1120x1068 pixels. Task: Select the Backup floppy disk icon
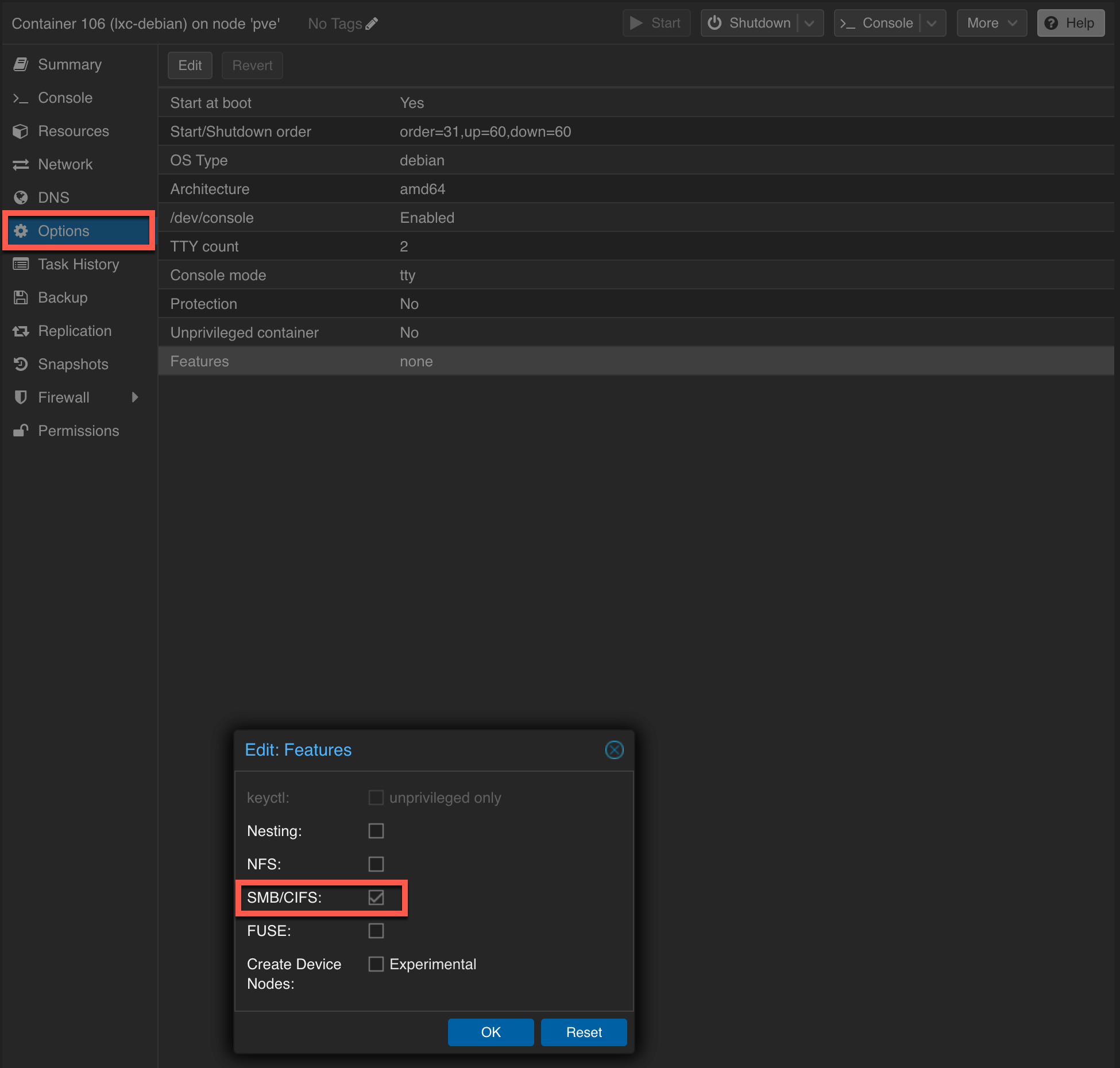point(21,297)
